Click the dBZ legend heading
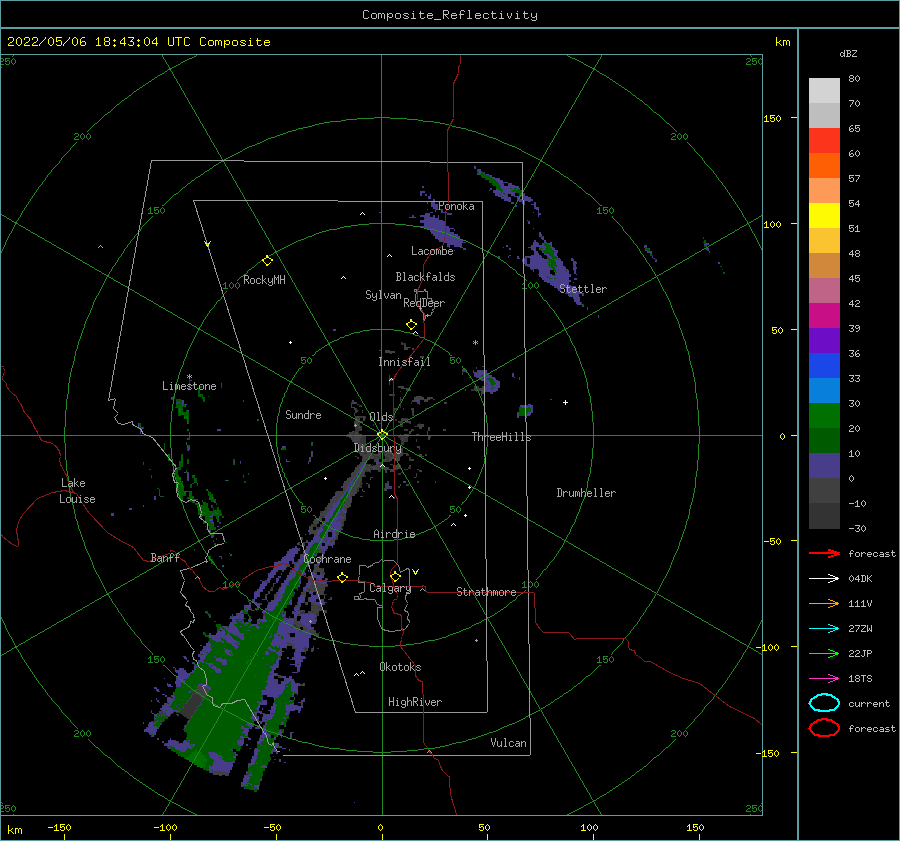The width and height of the screenshot is (900, 841). pos(848,53)
